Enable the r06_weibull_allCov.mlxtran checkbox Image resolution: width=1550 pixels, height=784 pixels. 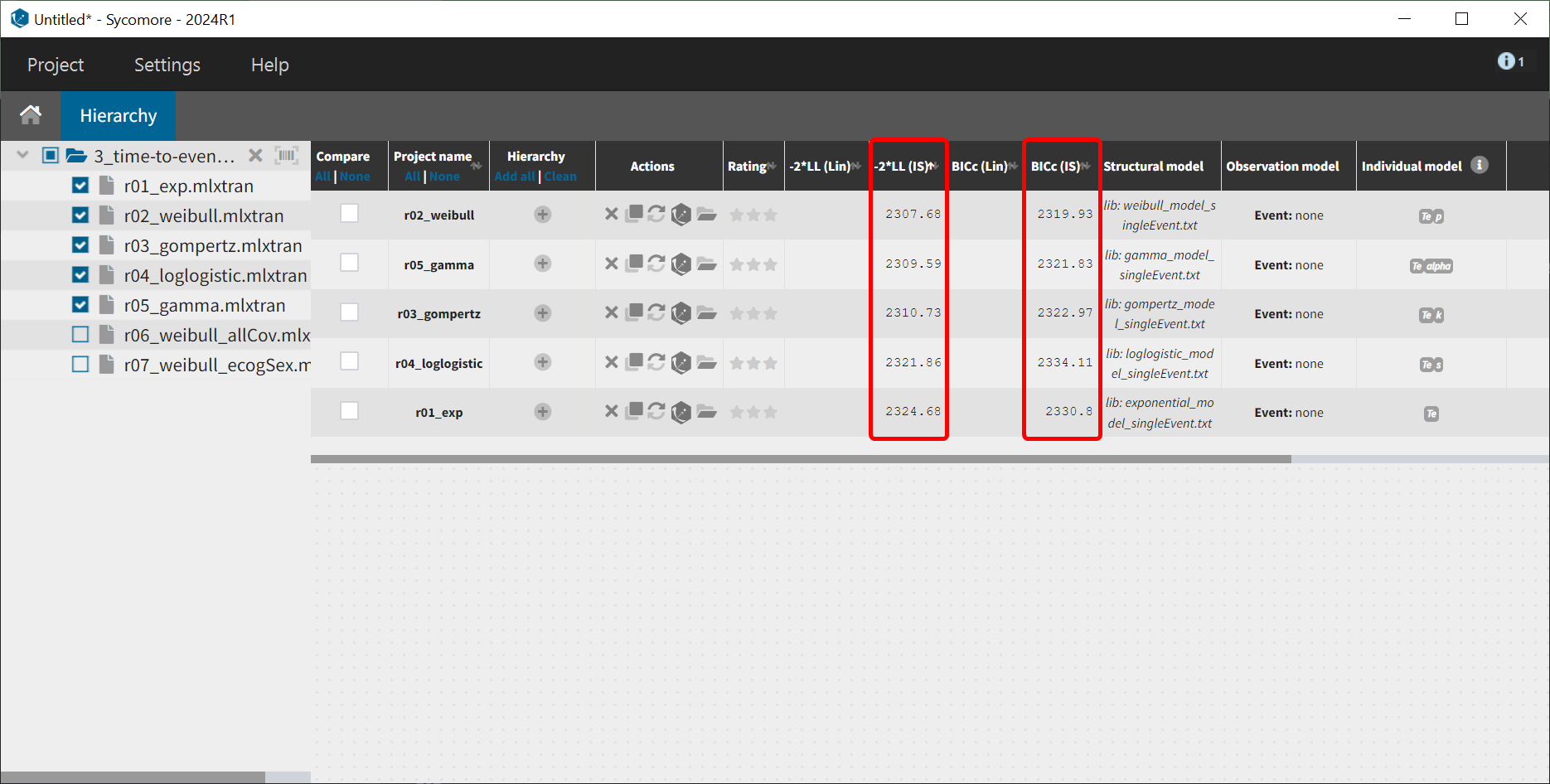pos(80,335)
